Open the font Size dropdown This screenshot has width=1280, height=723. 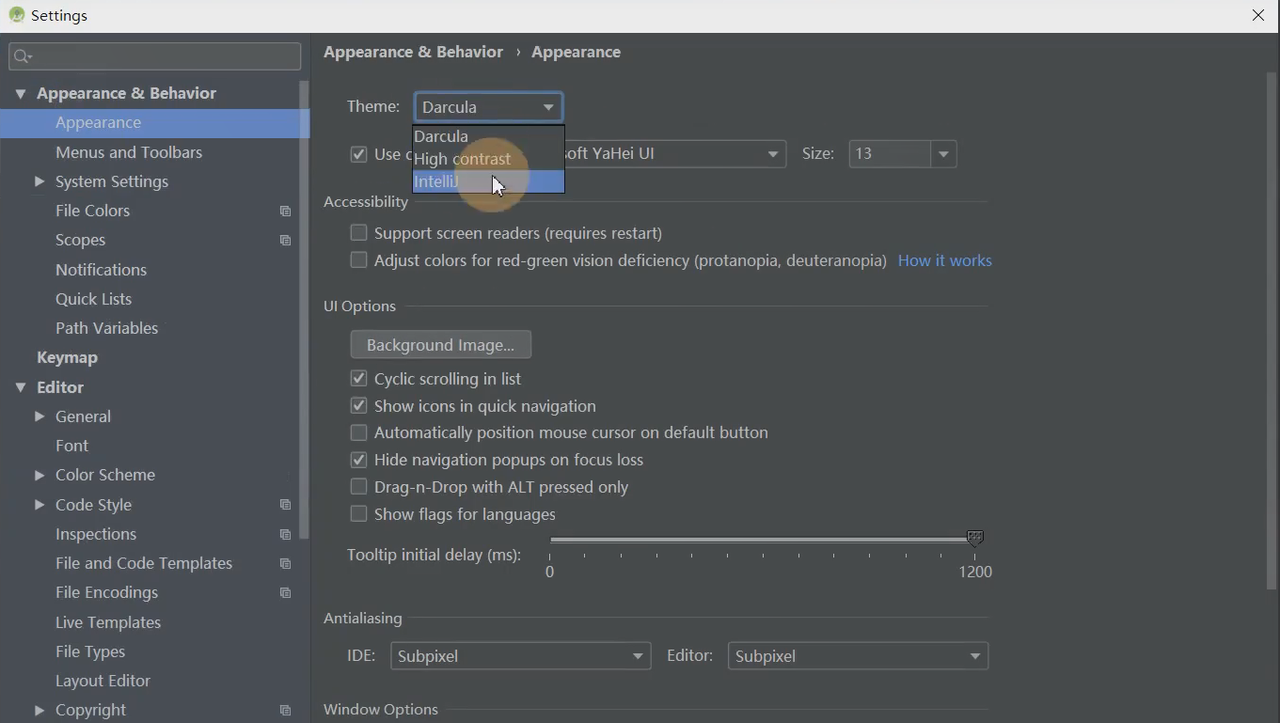click(942, 154)
